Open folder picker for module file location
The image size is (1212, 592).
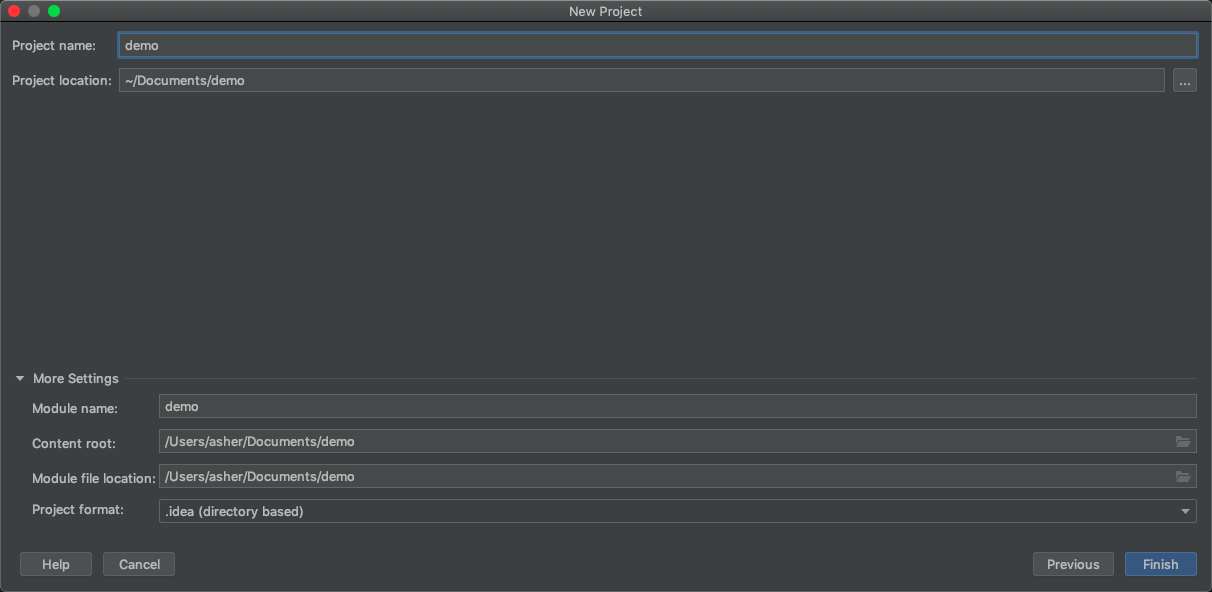1183,477
